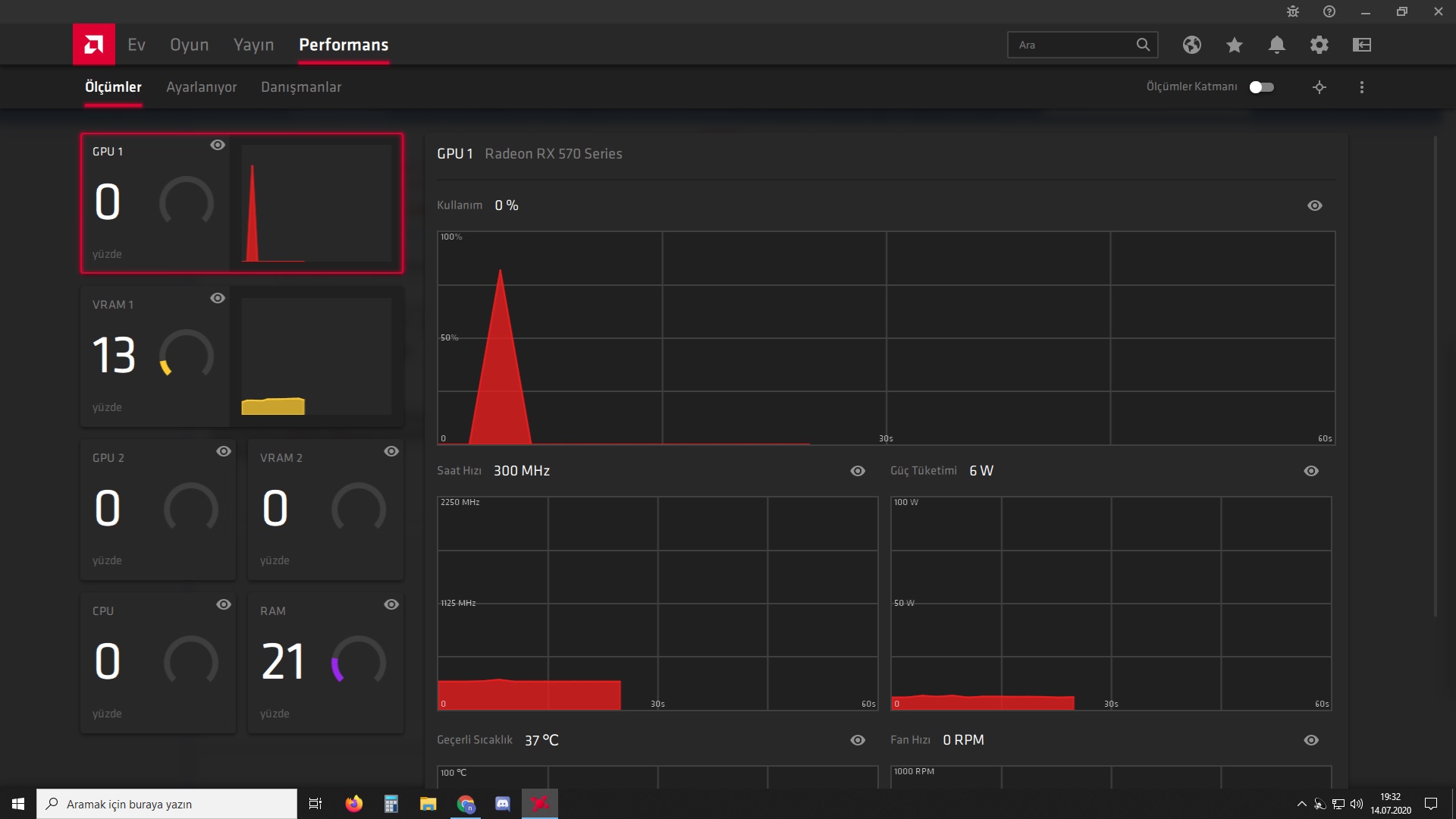
Task: Open the Danışmanlar sub-tab
Action: pos(300,87)
